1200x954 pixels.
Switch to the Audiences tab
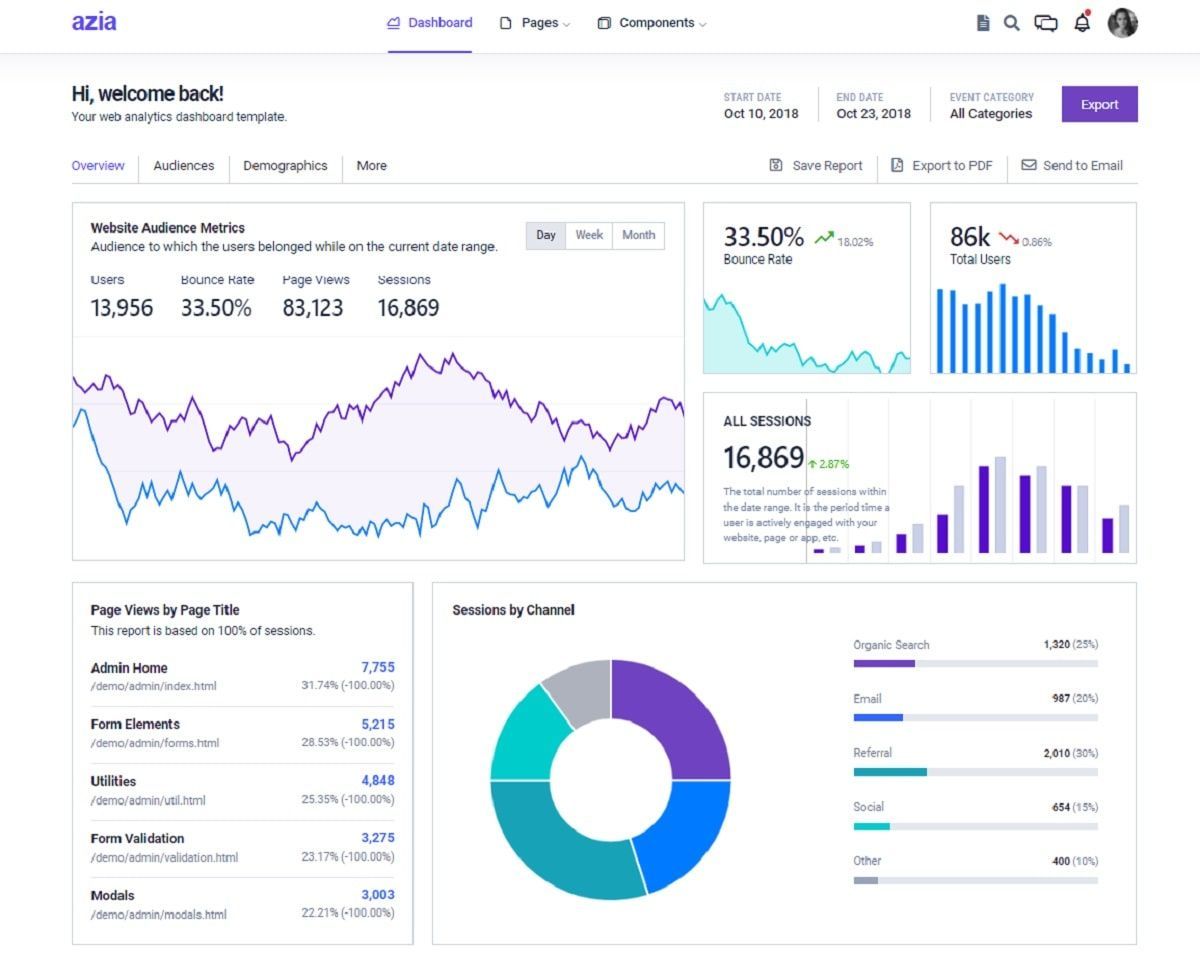(x=183, y=166)
